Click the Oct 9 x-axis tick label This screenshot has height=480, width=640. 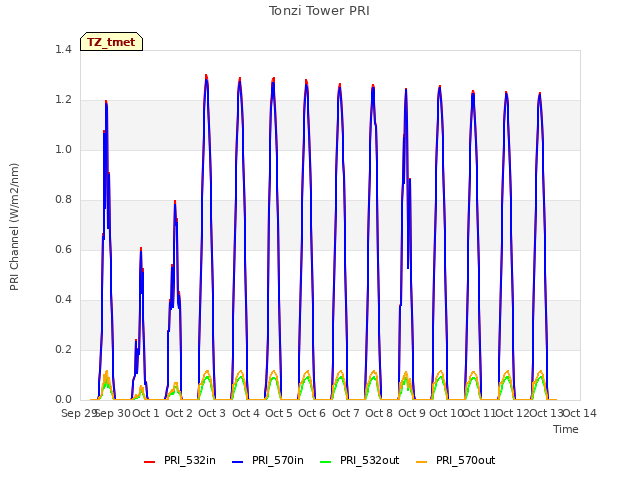(412, 413)
